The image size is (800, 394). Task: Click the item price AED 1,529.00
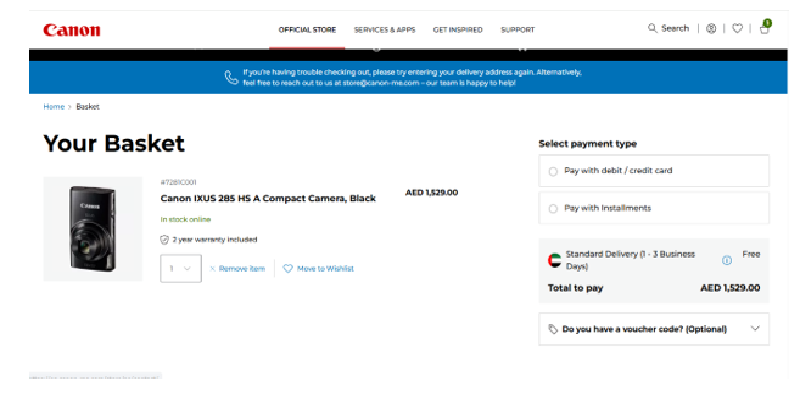[432, 192]
